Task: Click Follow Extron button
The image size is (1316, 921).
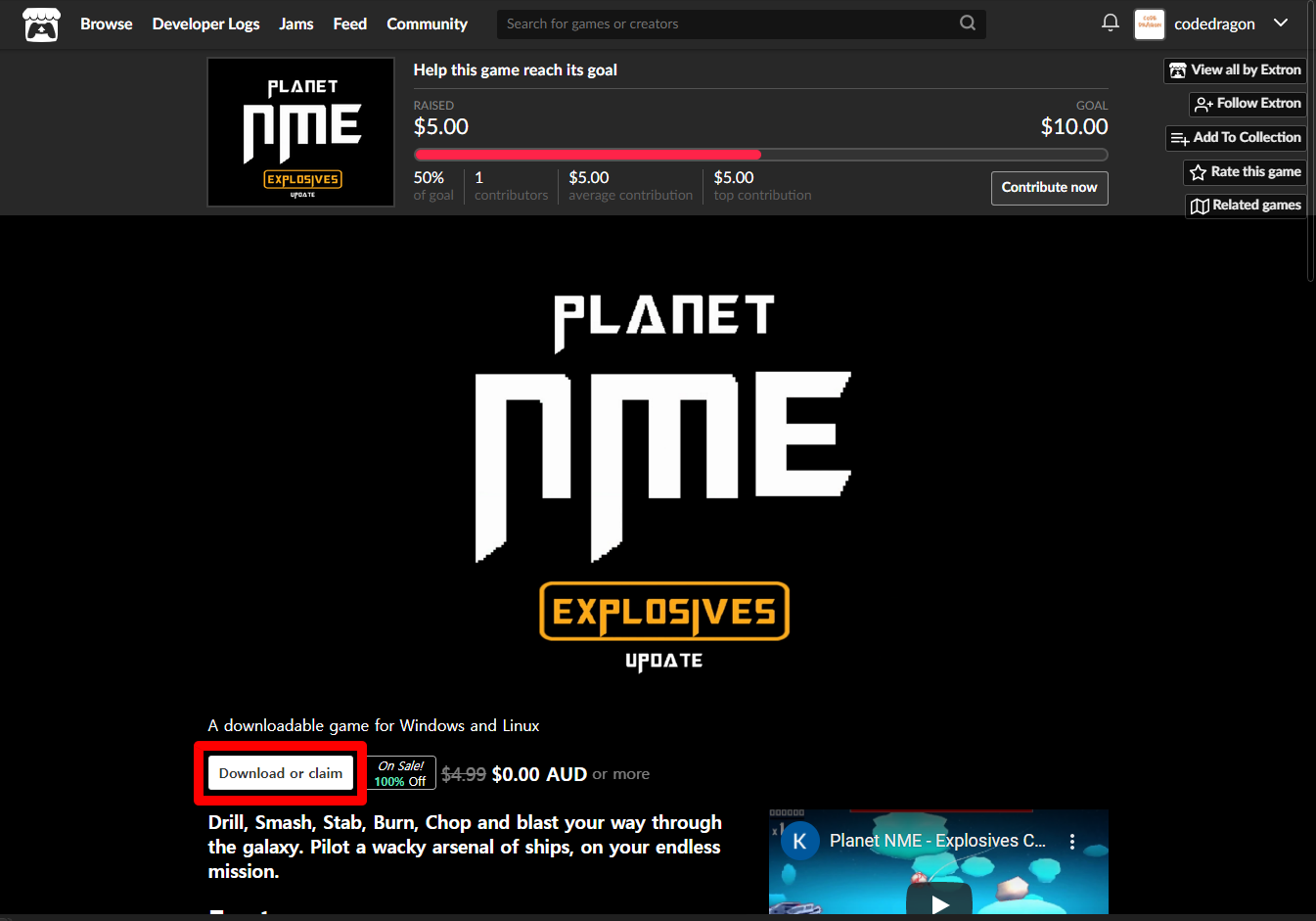Action: tap(1248, 104)
